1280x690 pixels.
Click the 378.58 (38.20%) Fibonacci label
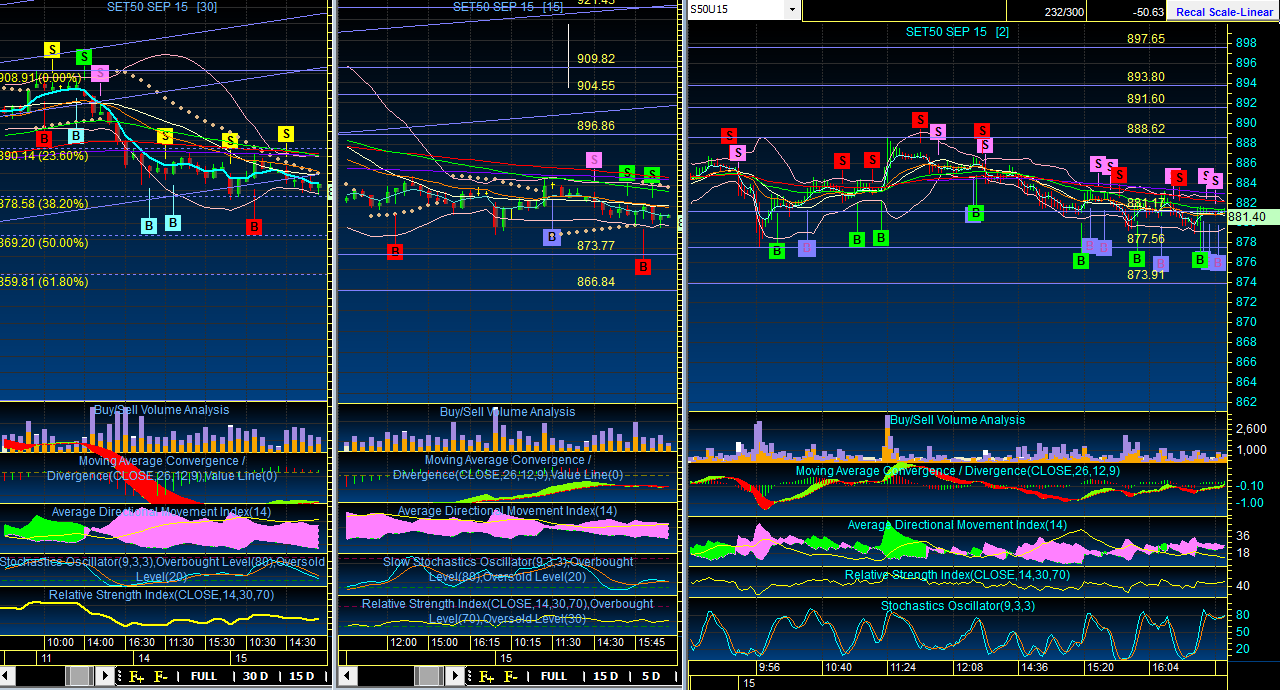click(x=43, y=203)
